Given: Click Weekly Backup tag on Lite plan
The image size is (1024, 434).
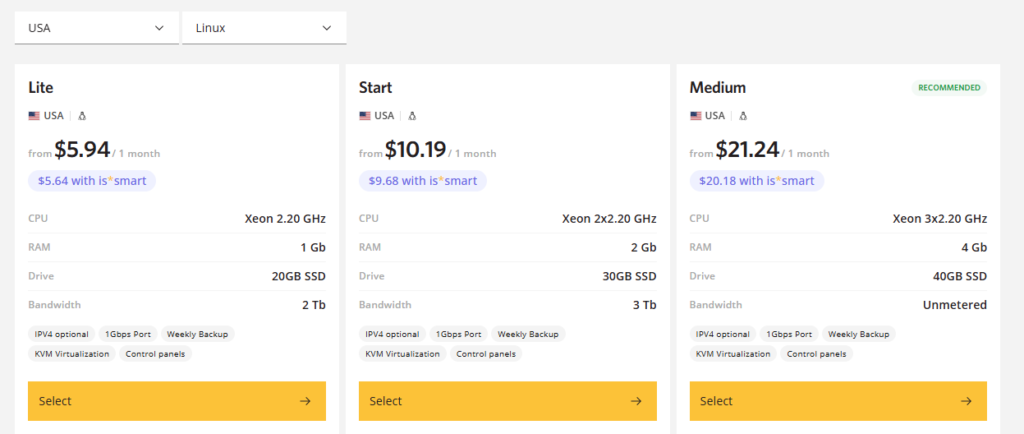Looking at the screenshot, I should click(197, 334).
